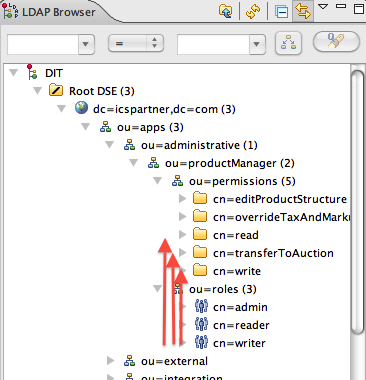Collapse the ou=administrative node
The height and width of the screenshot is (380, 366).
pos(109,145)
